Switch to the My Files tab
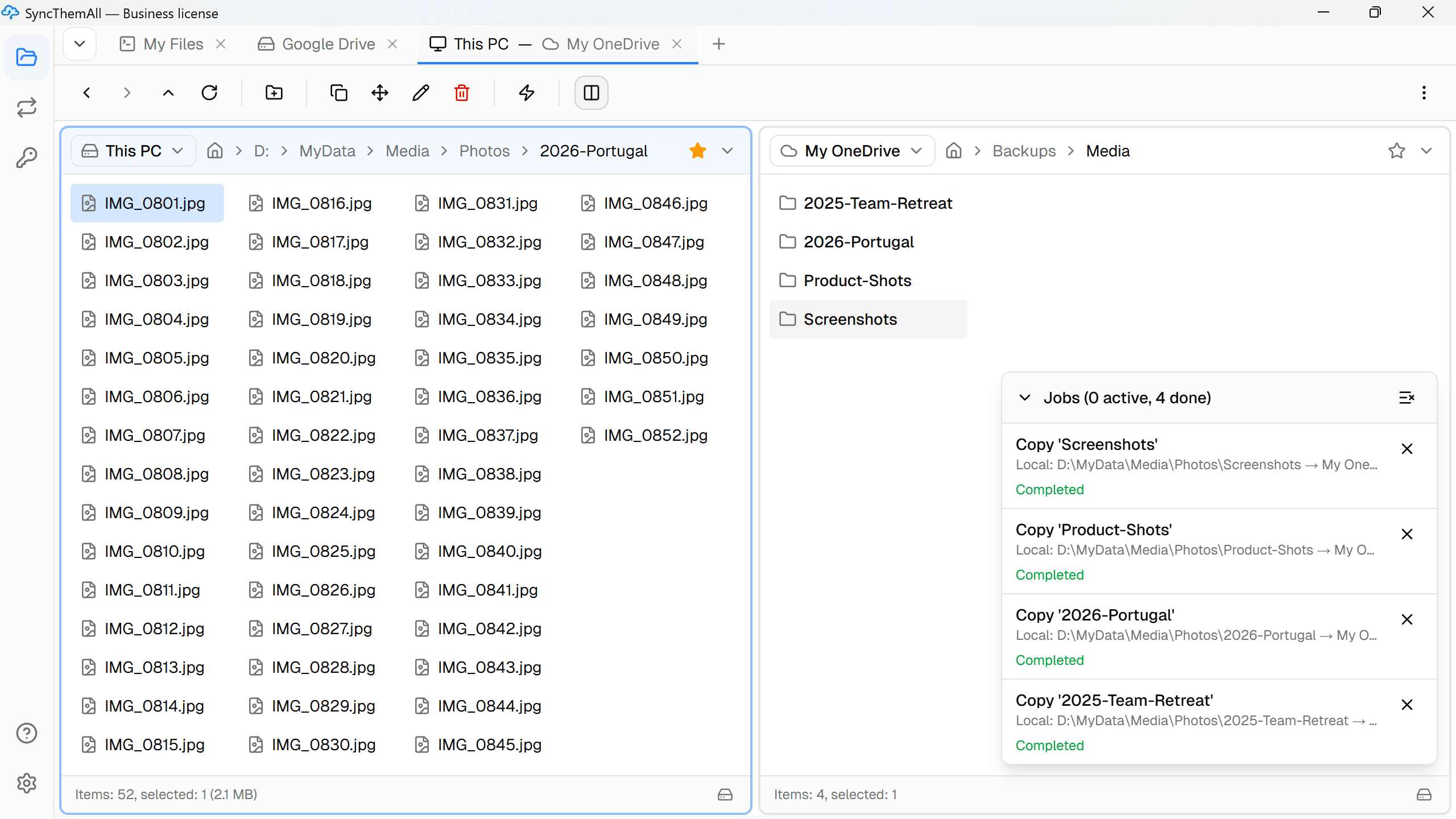 (162, 44)
